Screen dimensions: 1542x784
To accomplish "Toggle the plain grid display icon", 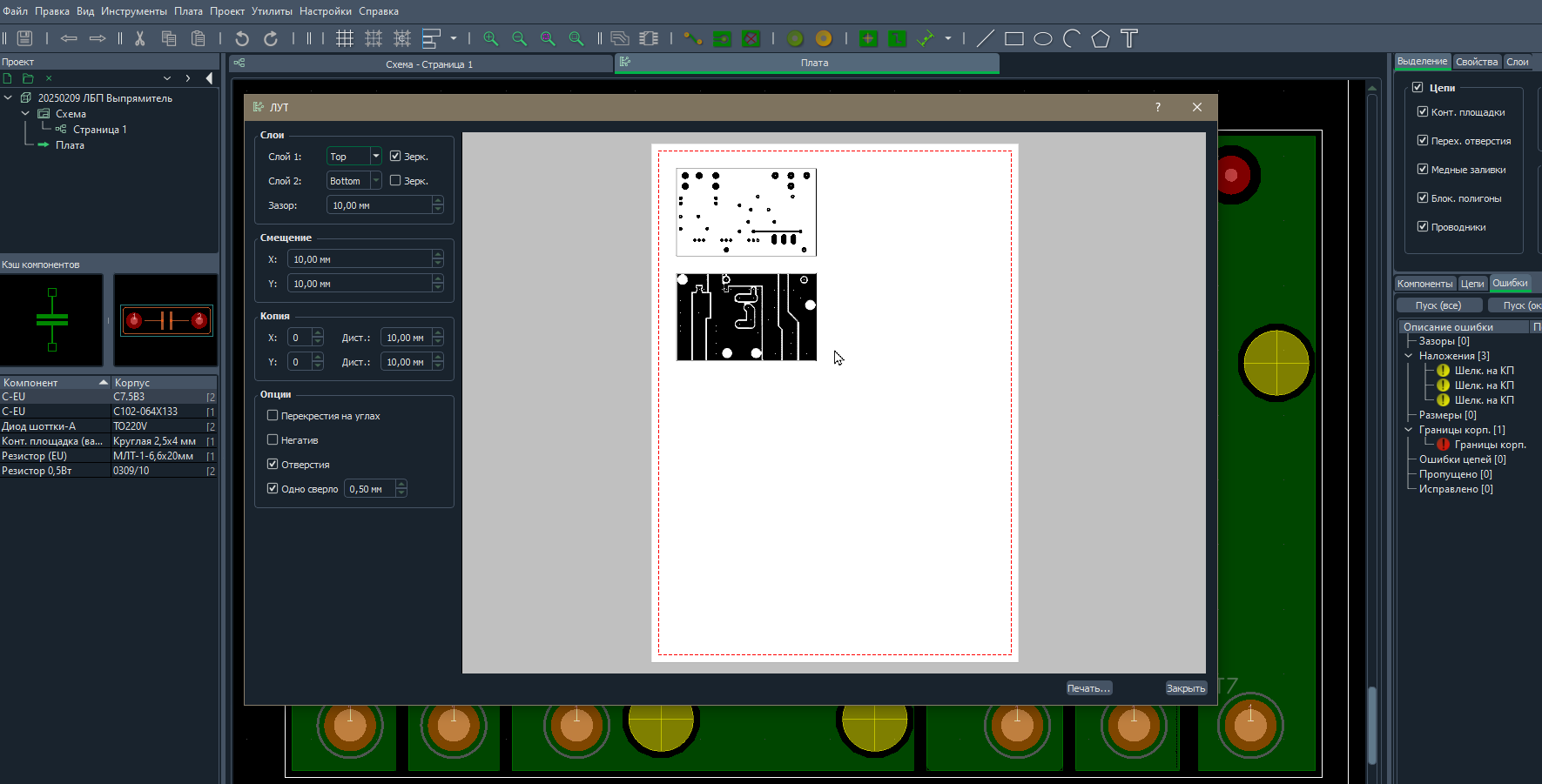I will pyautogui.click(x=345, y=38).
